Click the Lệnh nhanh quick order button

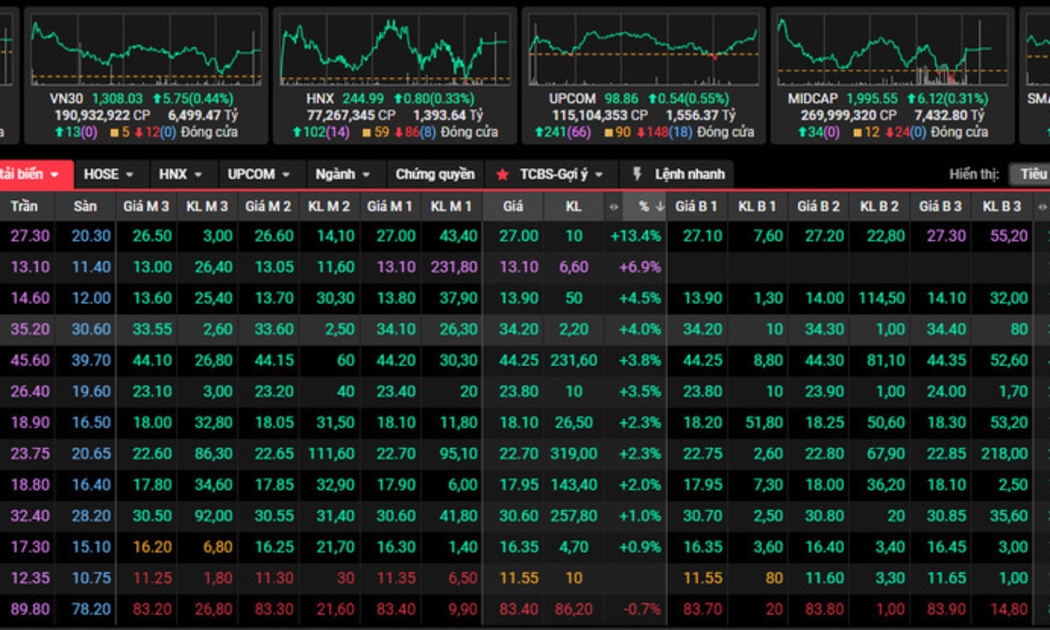pyautogui.click(x=689, y=174)
